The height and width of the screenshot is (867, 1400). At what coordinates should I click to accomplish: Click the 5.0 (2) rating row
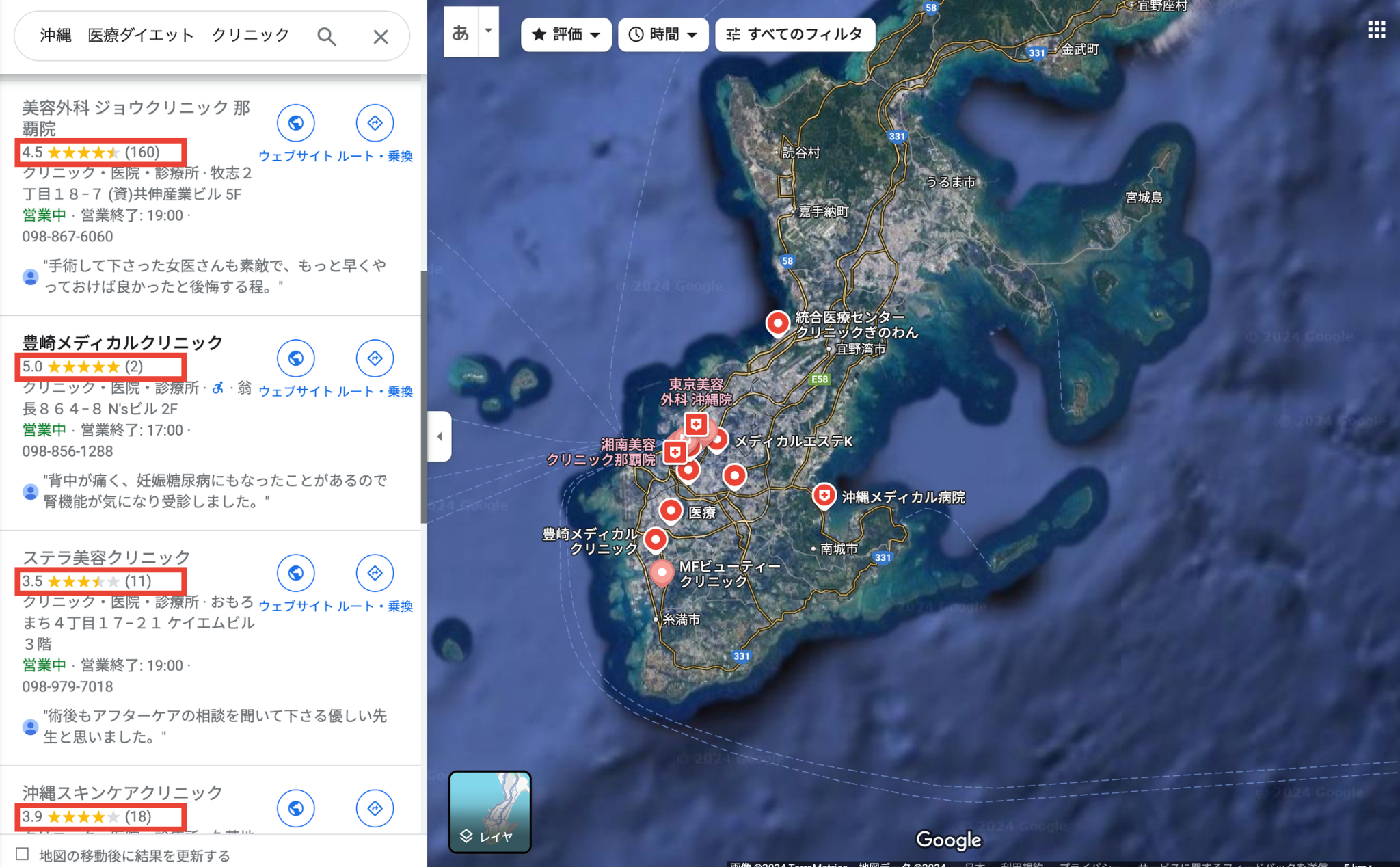click(83, 366)
